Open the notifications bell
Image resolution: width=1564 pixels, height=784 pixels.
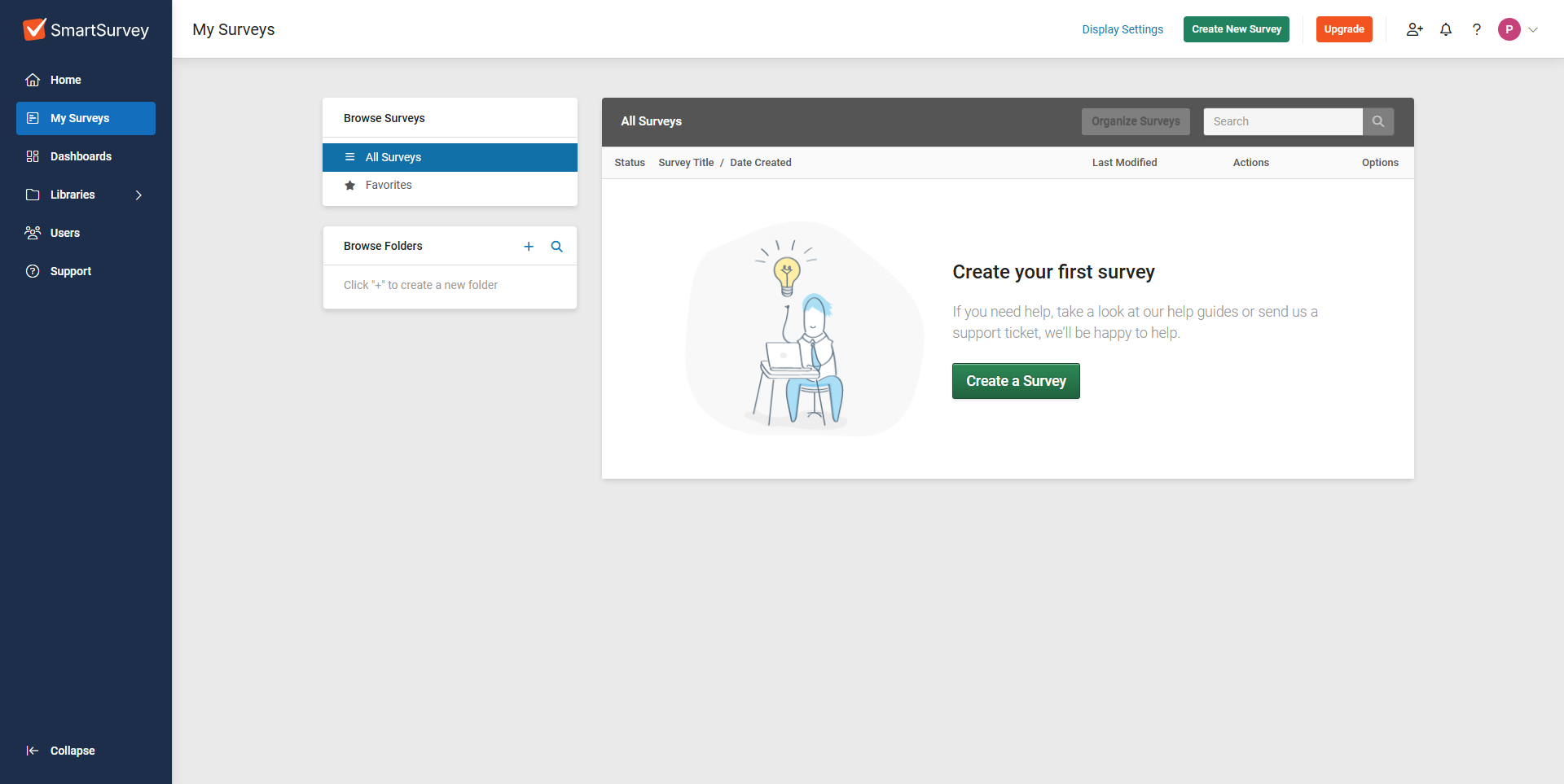point(1446,29)
